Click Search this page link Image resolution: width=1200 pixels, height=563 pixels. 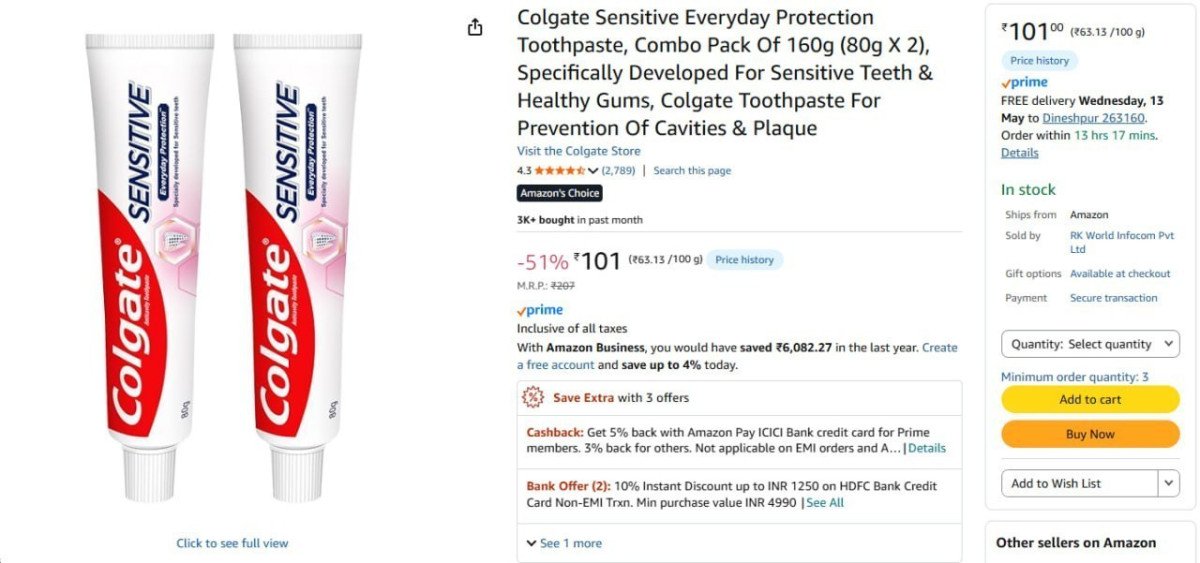click(x=692, y=171)
